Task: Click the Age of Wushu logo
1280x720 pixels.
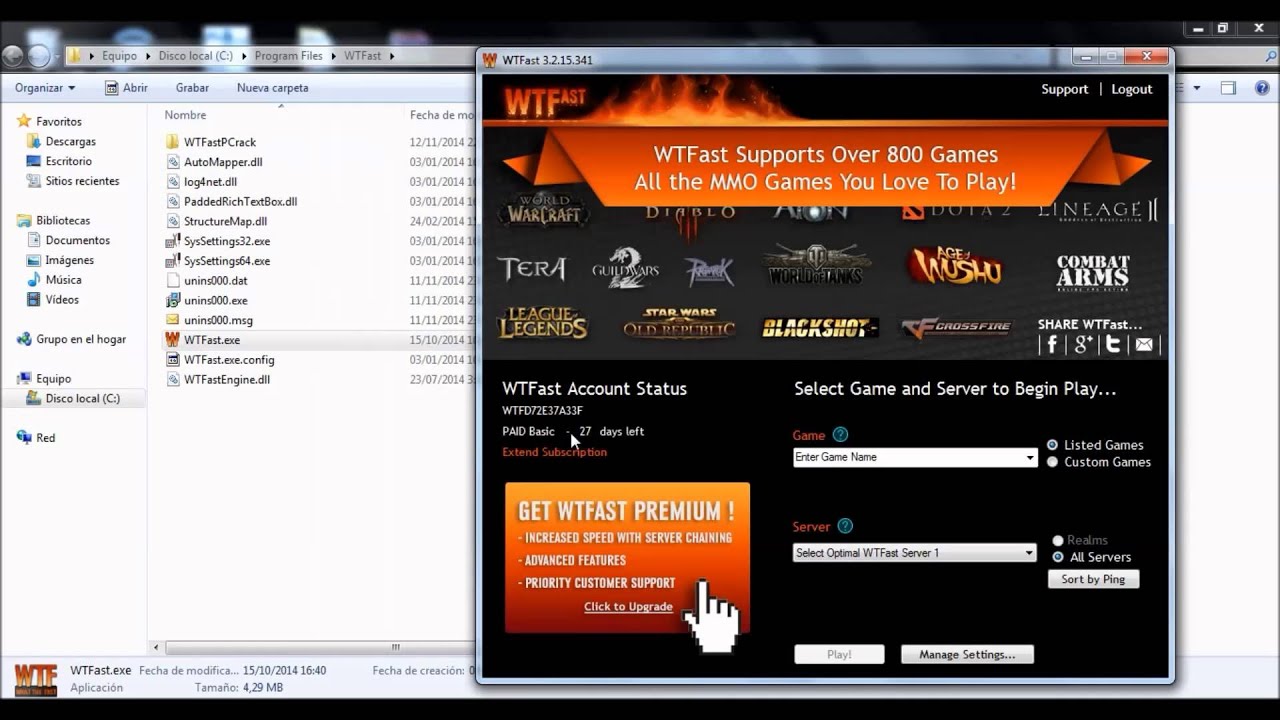Action: pyautogui.click(x=954, y=266)
